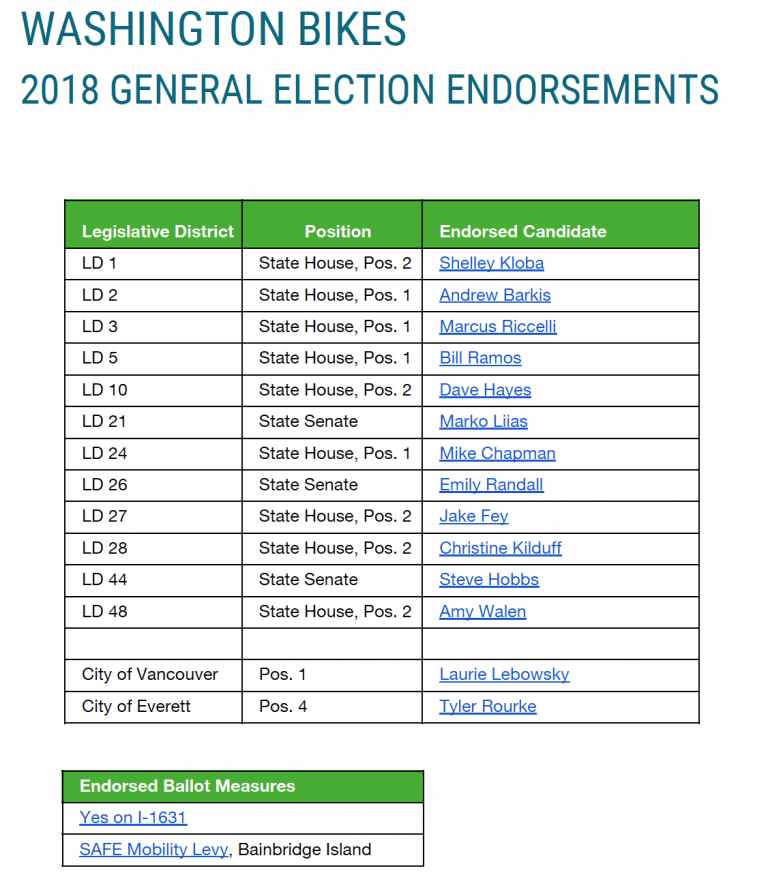Open the Emily Randall link
Viewport: 768px width, 892px height.
pos(491,485)
